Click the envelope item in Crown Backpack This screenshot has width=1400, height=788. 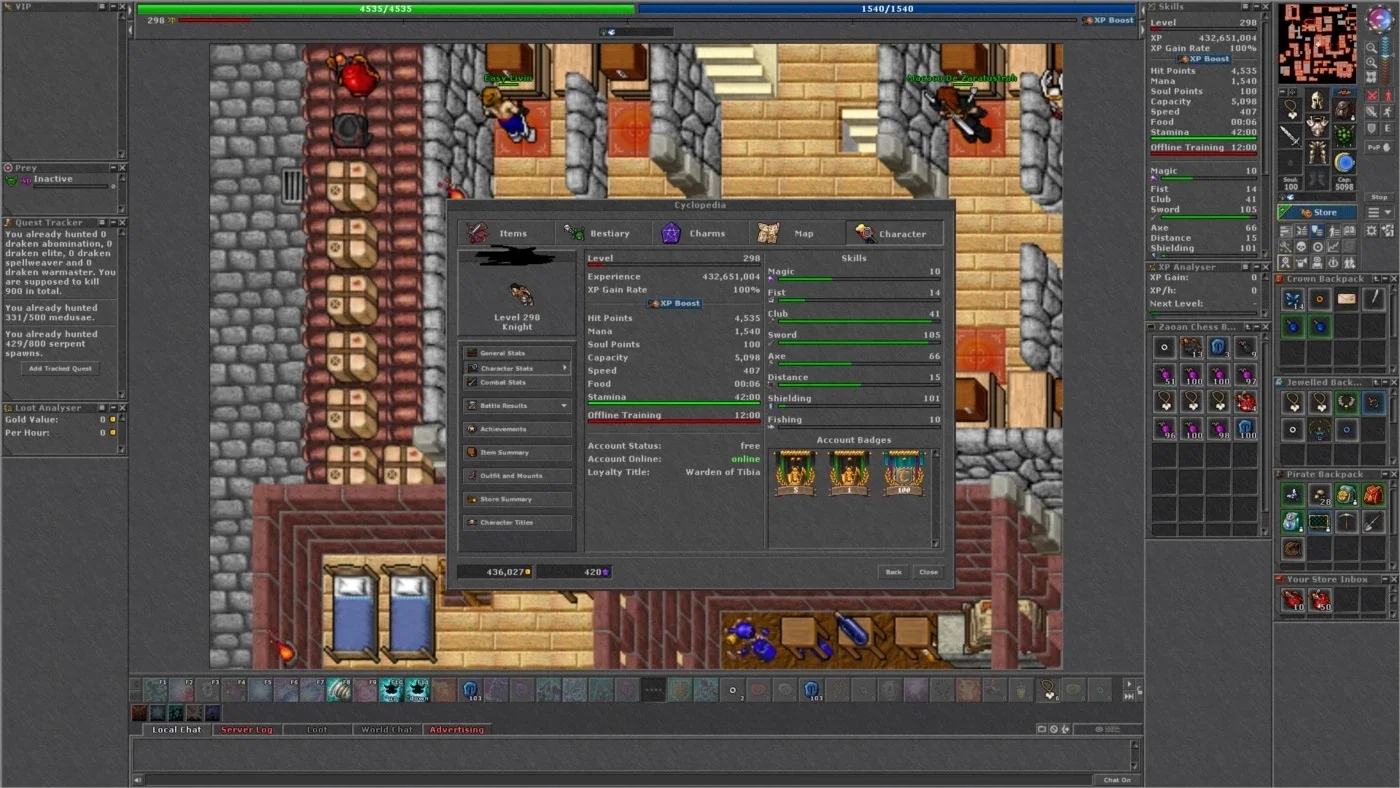coord(1346,299)
